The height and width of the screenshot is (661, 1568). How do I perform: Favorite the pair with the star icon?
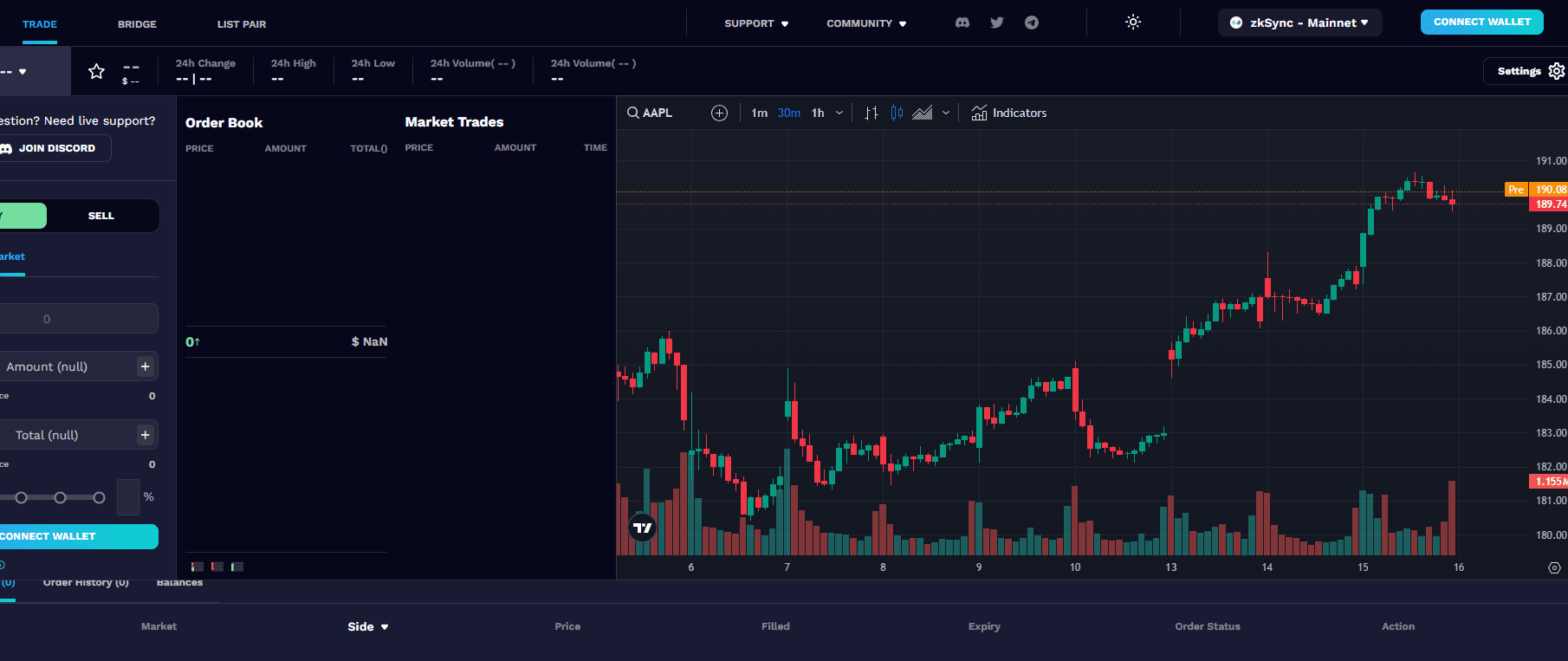pos(96,71)
